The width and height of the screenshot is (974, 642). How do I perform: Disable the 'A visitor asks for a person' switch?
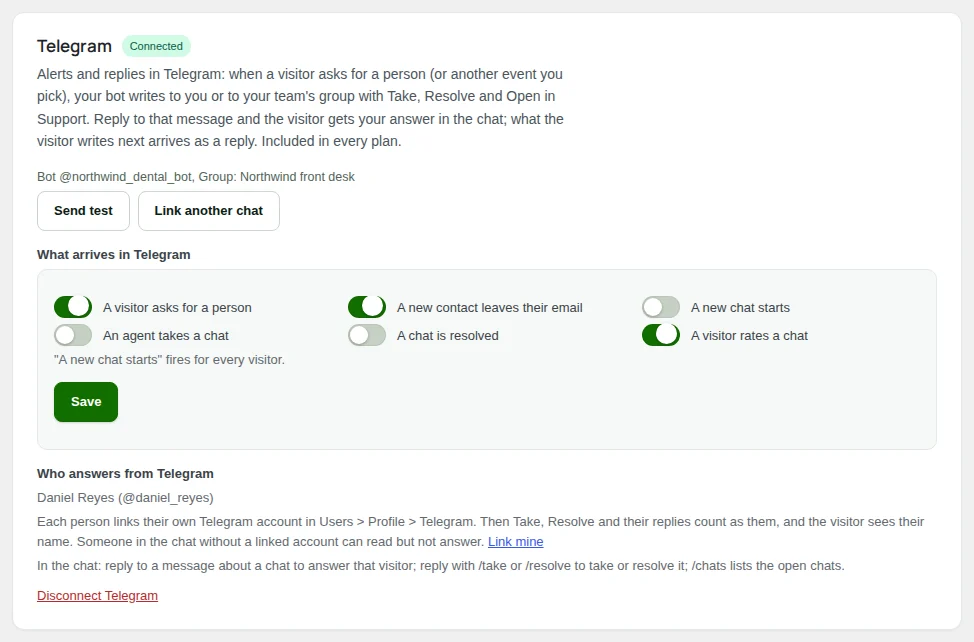[73, 307]
